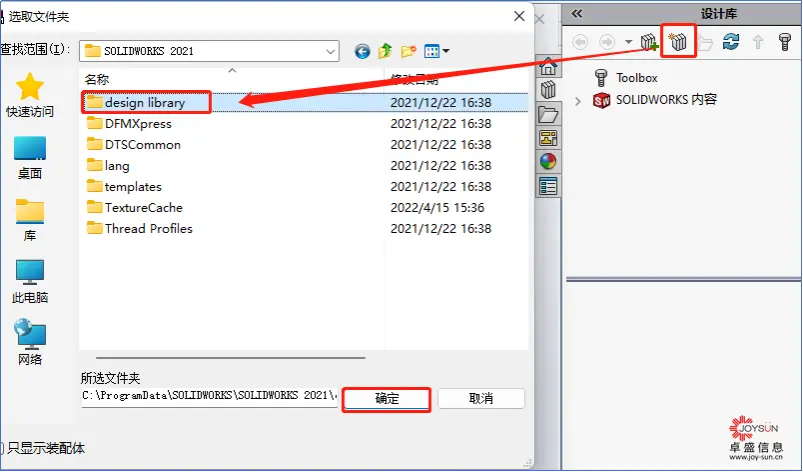Screen dimensions: 803x472
Task: Go up one folder level in the dialog
Action: [x=385, y=51]
